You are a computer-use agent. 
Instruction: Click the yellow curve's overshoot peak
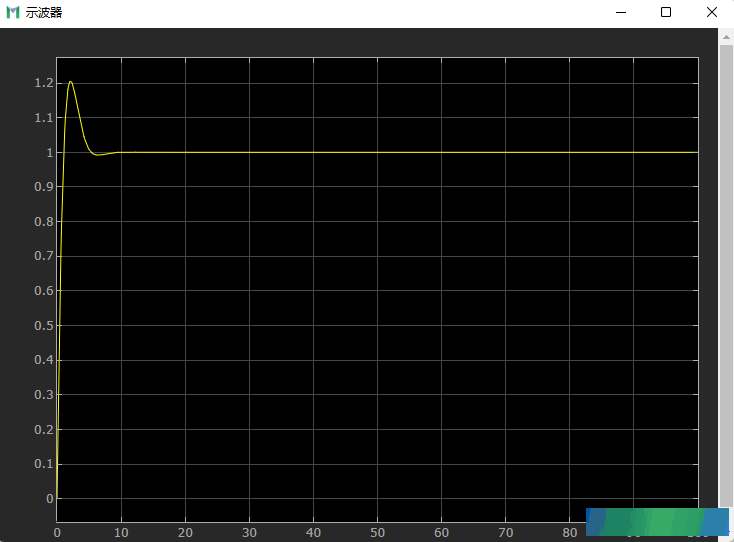[71, 82]
